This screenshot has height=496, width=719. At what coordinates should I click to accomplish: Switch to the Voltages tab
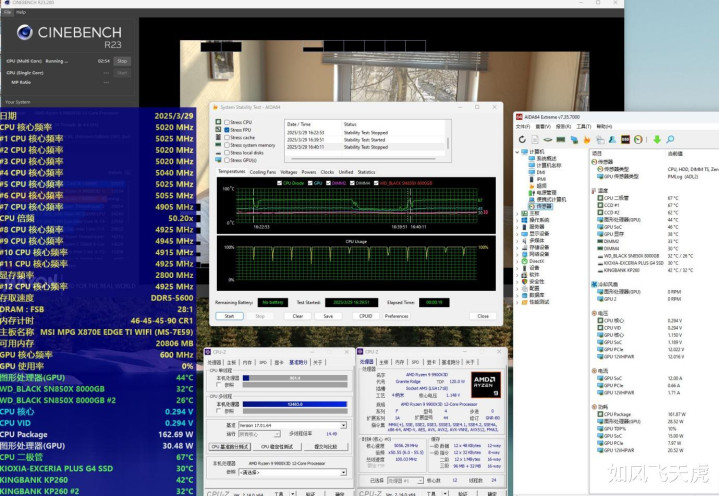coord(288,172)
